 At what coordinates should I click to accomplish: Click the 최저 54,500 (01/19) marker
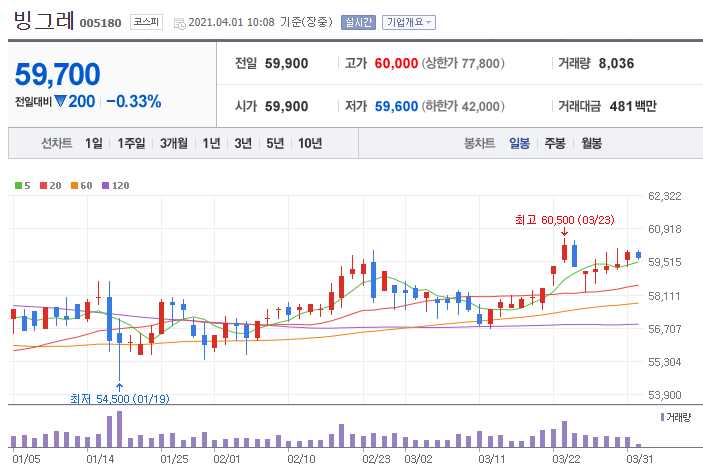(120, 398)
